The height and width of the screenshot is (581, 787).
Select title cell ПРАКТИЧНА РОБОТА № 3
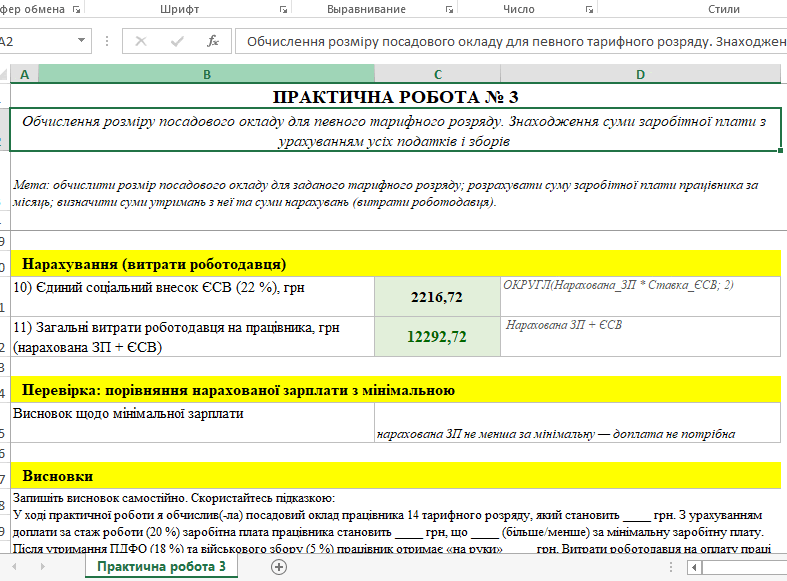tap(396, 96)
